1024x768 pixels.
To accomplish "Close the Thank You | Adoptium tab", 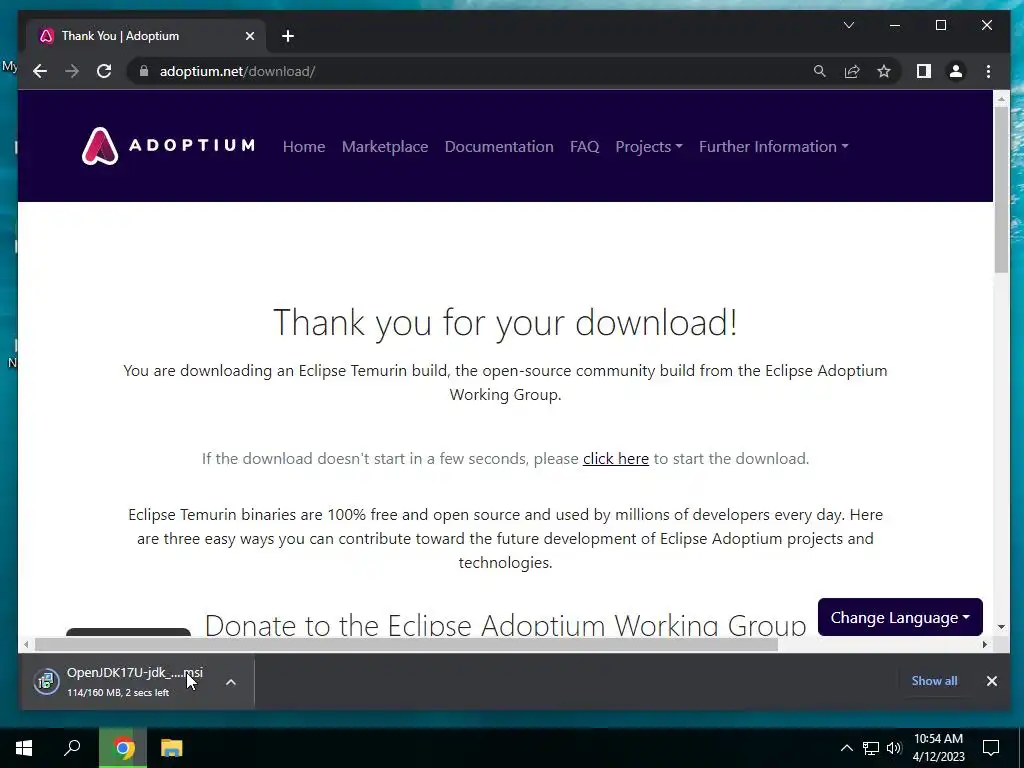I will (x=249, y=36).
